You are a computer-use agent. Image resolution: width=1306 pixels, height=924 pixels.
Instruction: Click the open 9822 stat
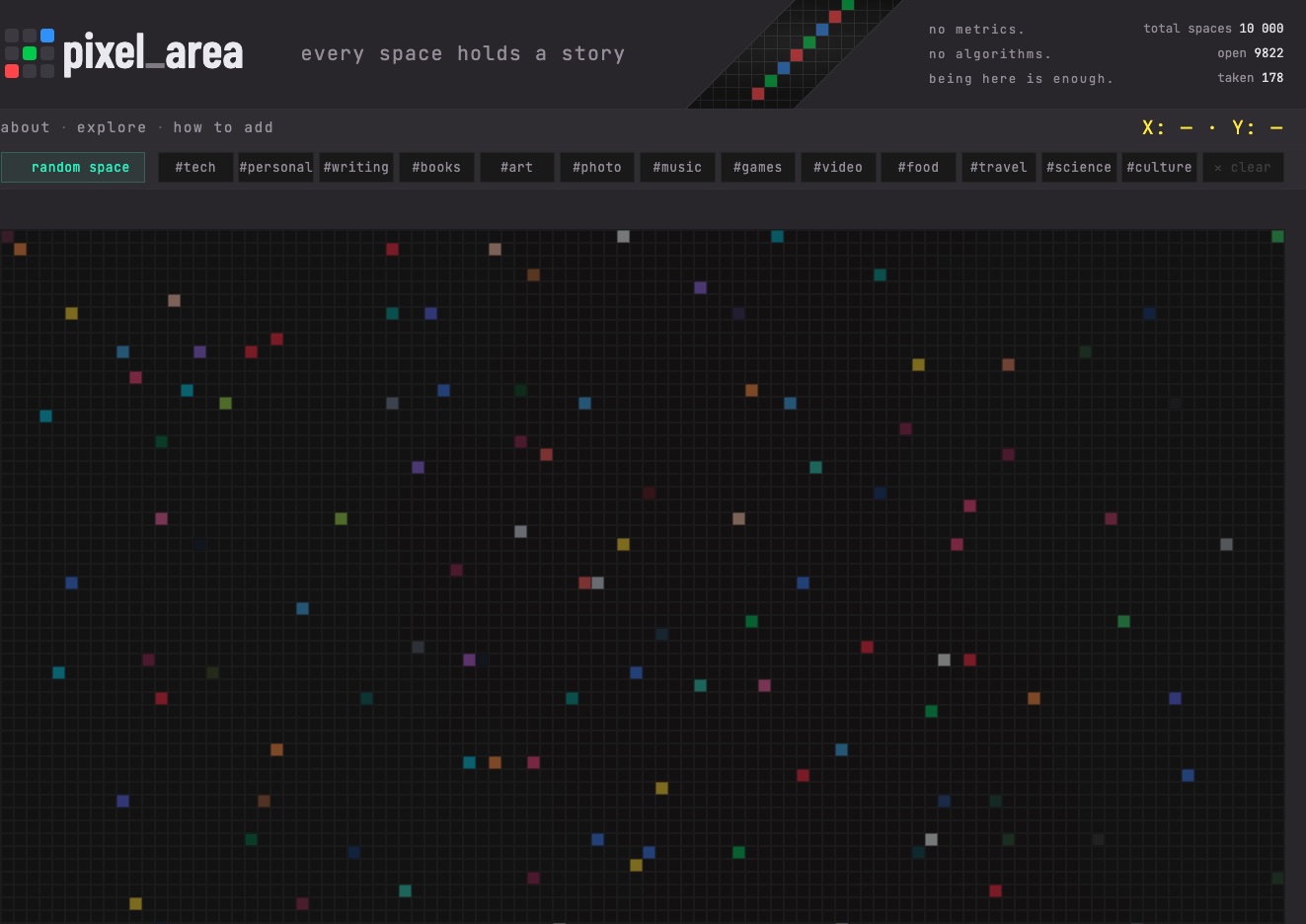coord(1250,53)
